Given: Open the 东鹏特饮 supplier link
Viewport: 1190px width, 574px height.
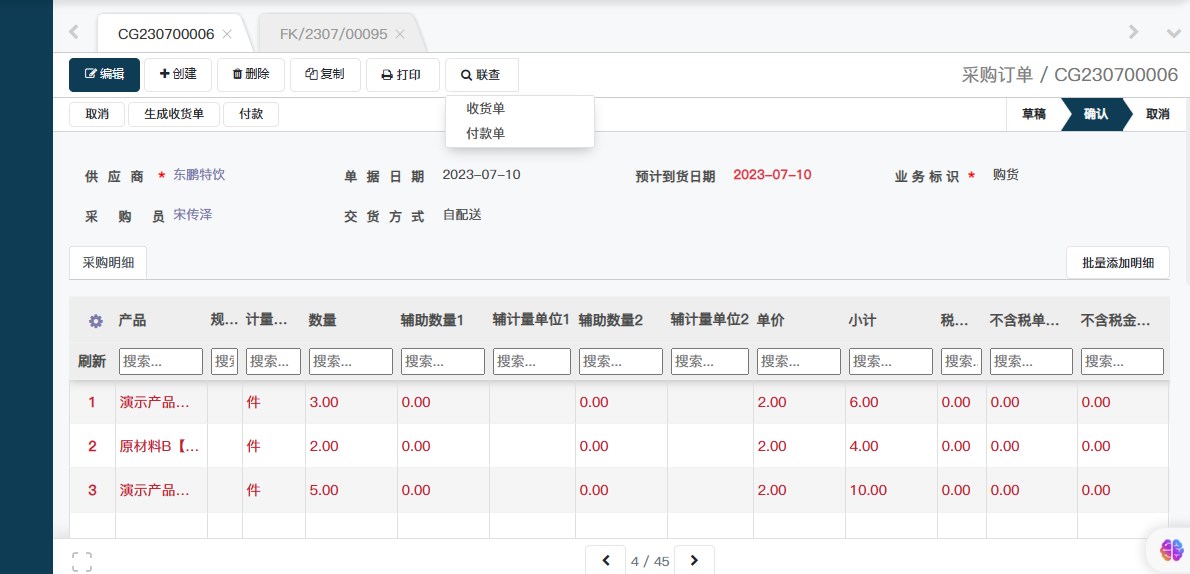Looking at the screenshot, I should 199,175.
